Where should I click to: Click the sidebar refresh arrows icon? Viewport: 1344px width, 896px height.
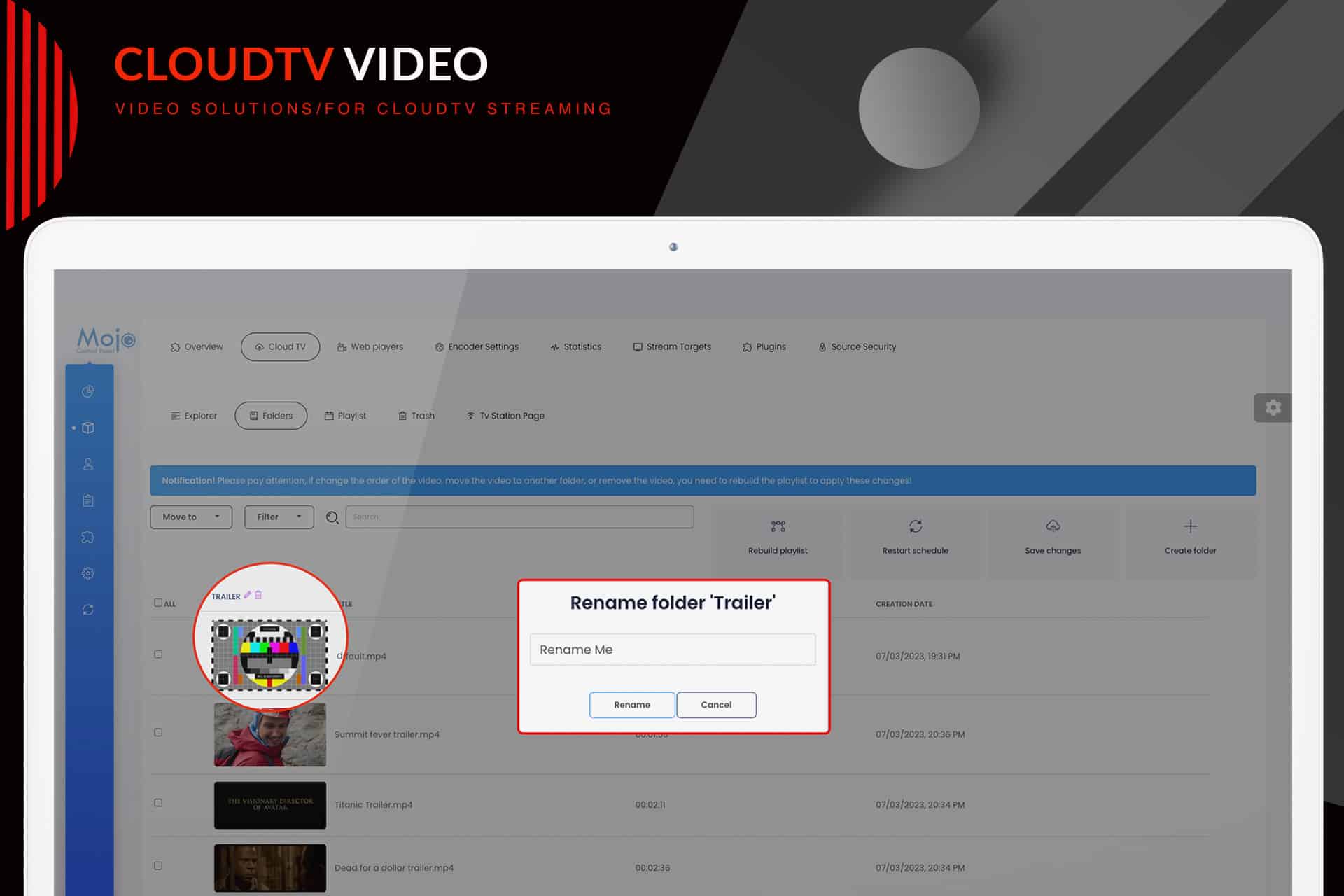(88, 610)
